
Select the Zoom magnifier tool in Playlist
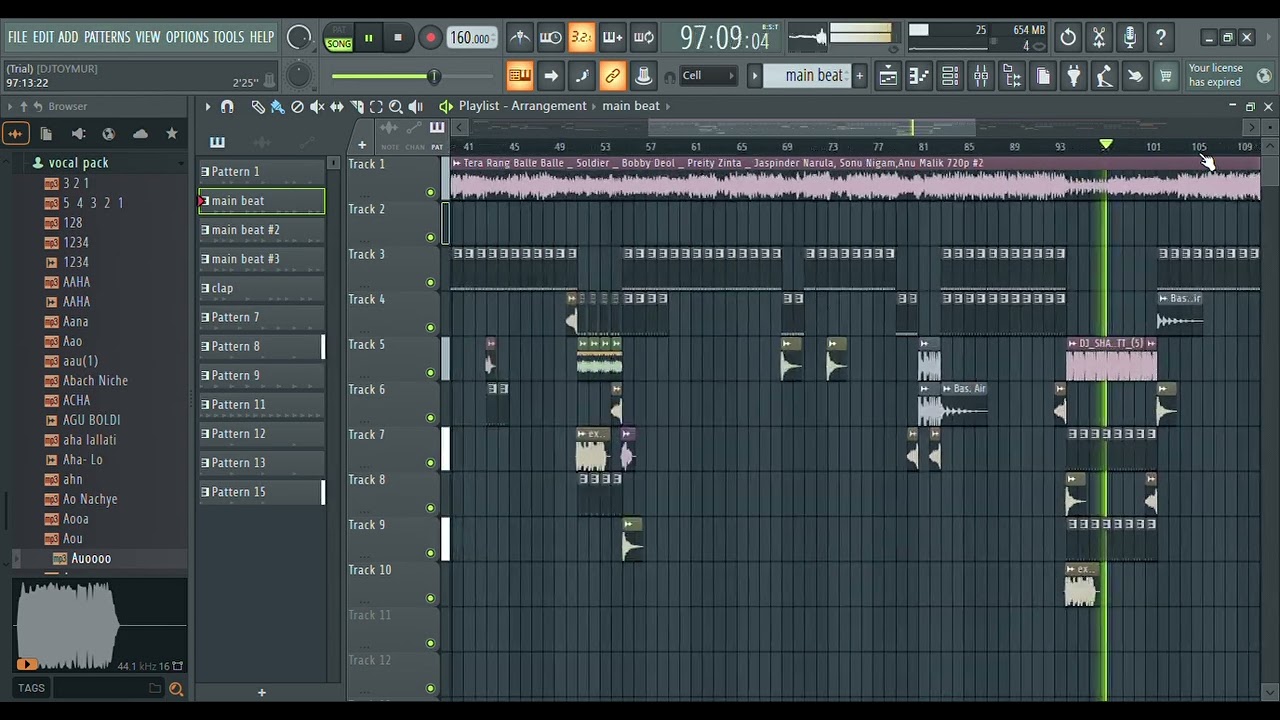396,107
